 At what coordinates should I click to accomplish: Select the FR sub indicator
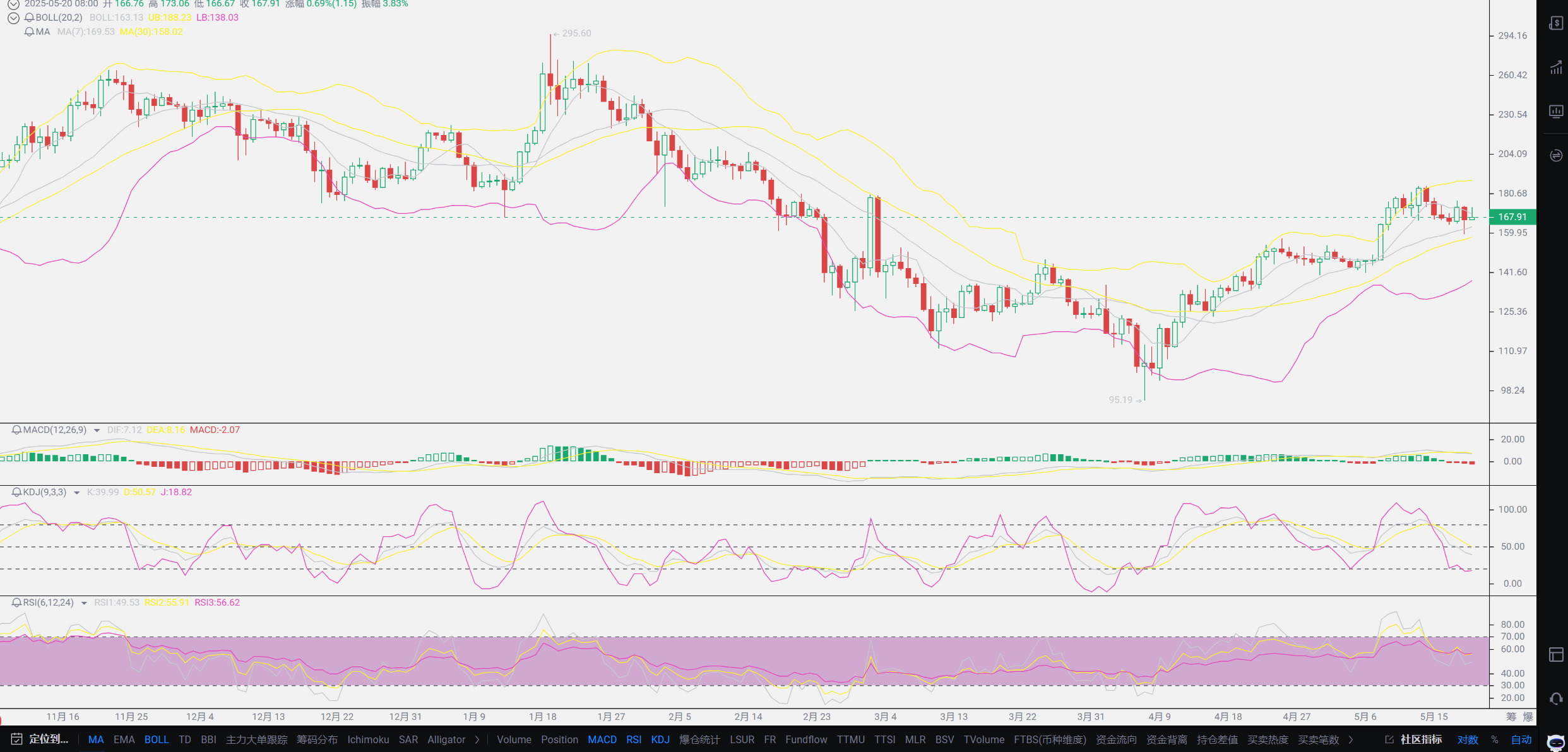point(769,739)
